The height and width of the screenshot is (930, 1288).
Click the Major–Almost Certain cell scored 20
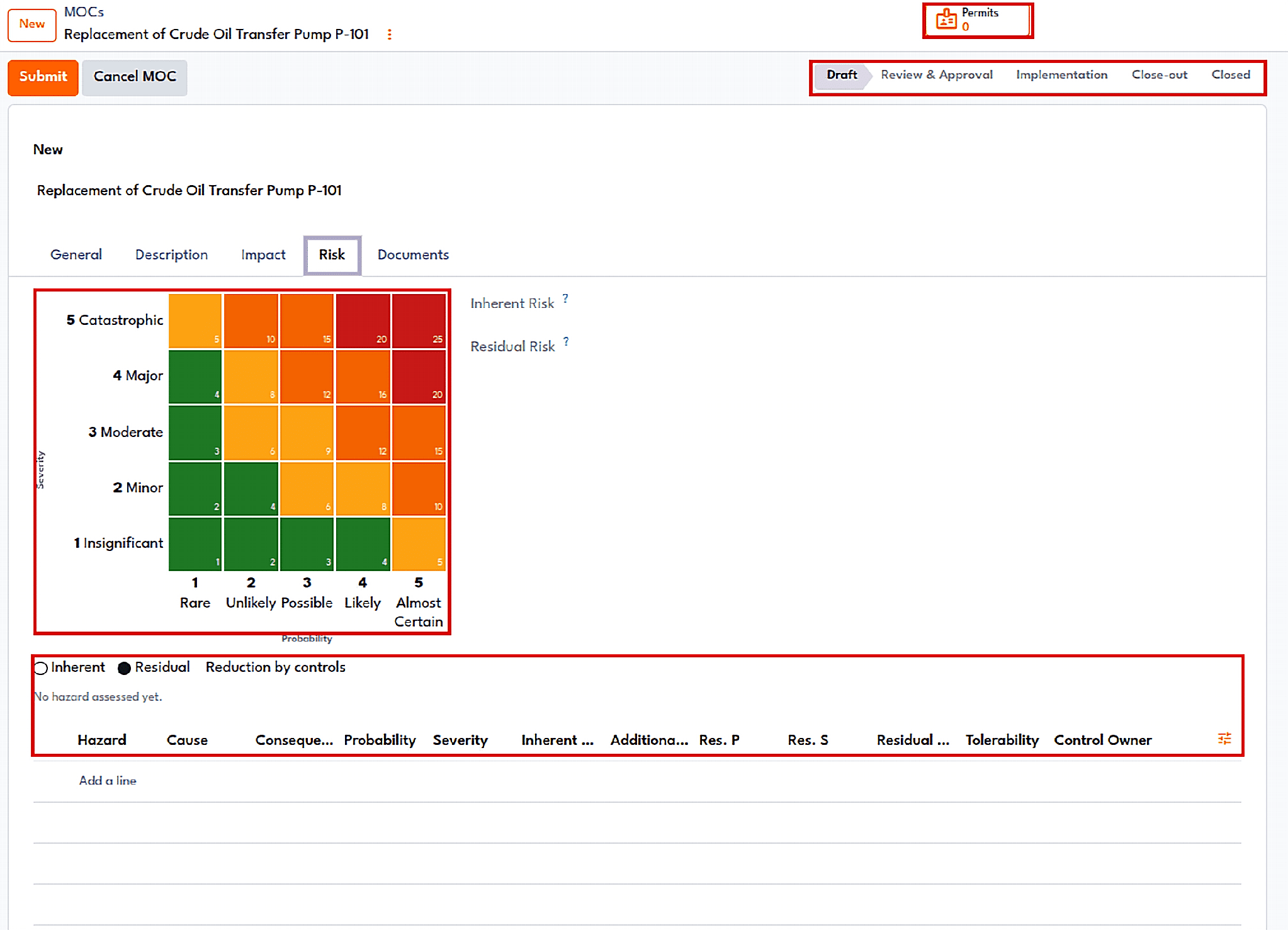pyautogui.click(x=419, y=376)
